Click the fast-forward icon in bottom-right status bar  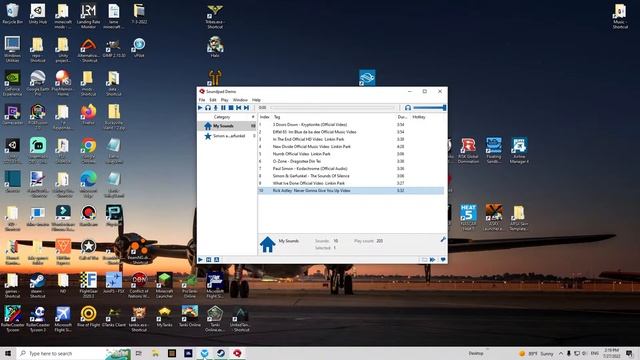pyautogui.click(x=433, y=260)
